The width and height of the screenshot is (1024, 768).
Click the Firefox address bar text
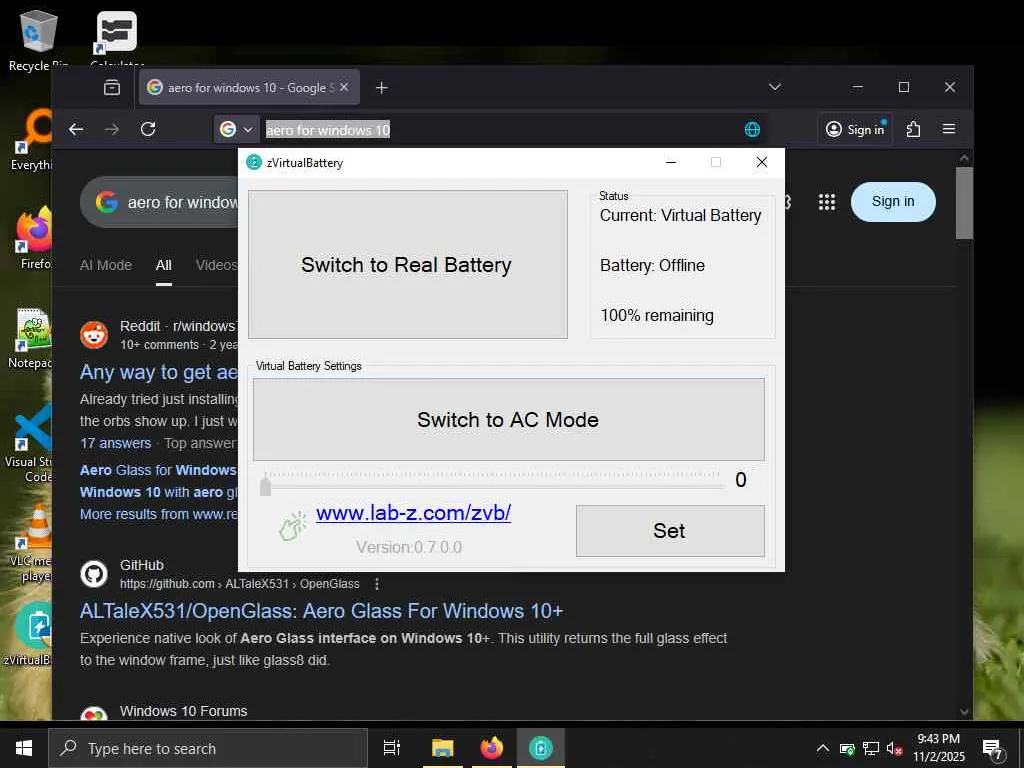(328, 130)
